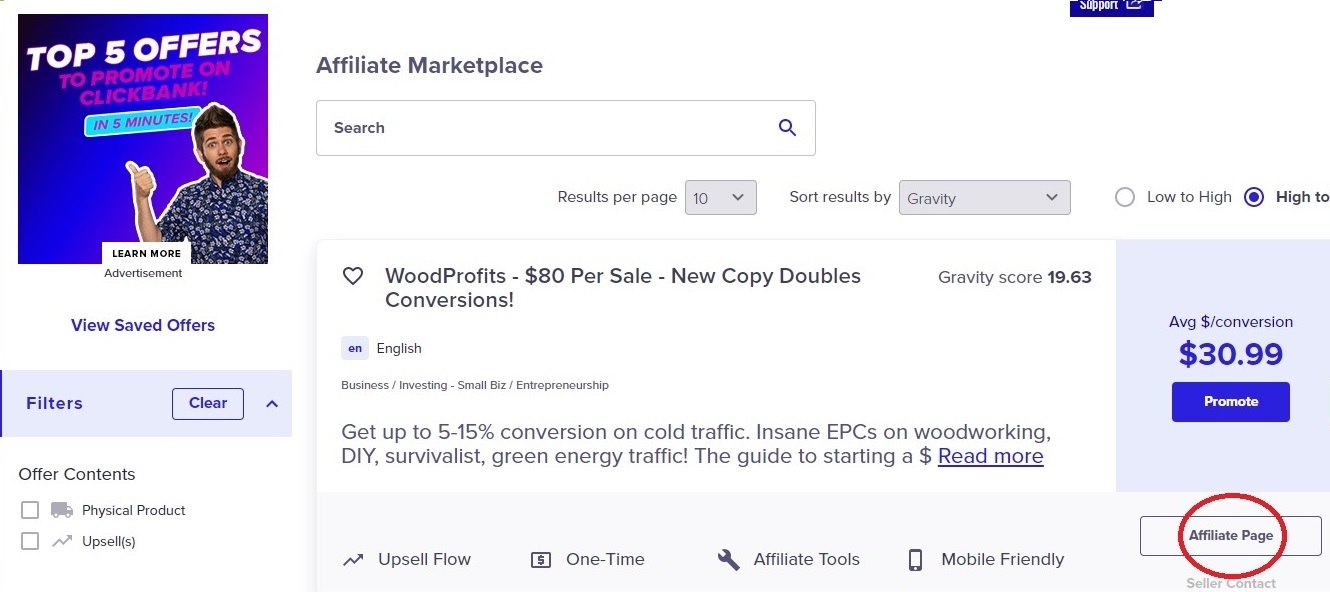The width and height of the screenshot is (1330, 592).
Task: Select the High to Low radio button
Action: pyautogui.click(x=1254, y=197)
